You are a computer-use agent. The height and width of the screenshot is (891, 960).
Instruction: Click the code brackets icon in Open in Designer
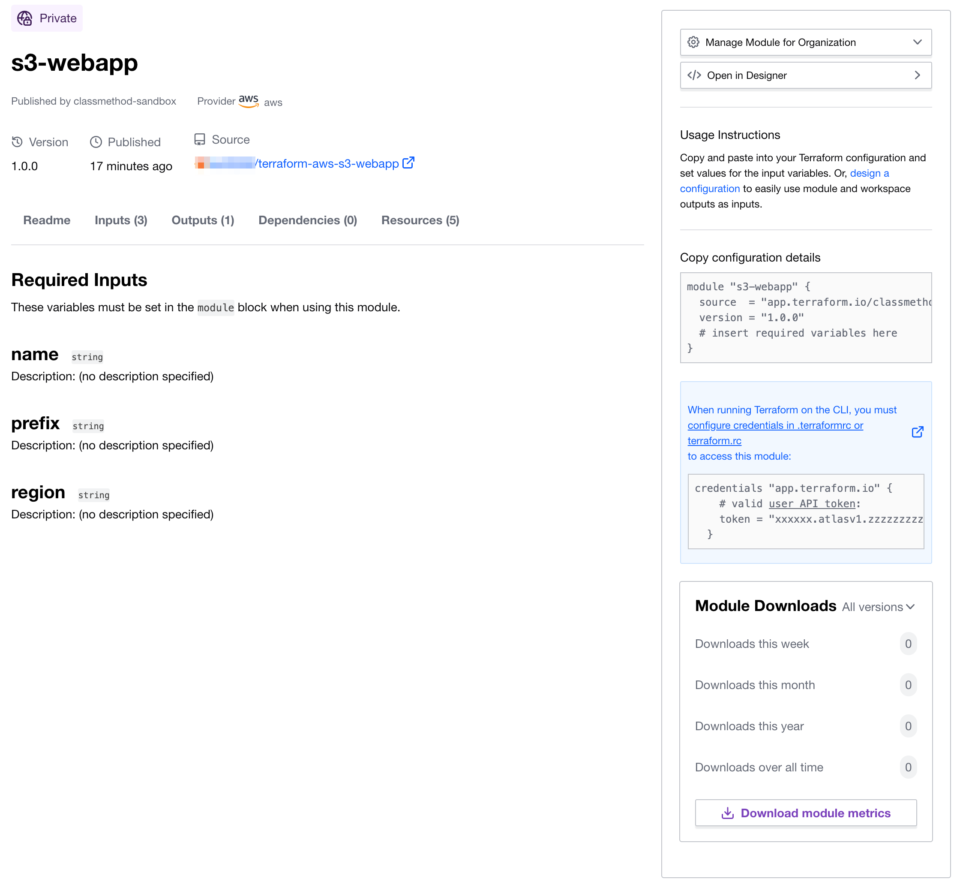694,75
